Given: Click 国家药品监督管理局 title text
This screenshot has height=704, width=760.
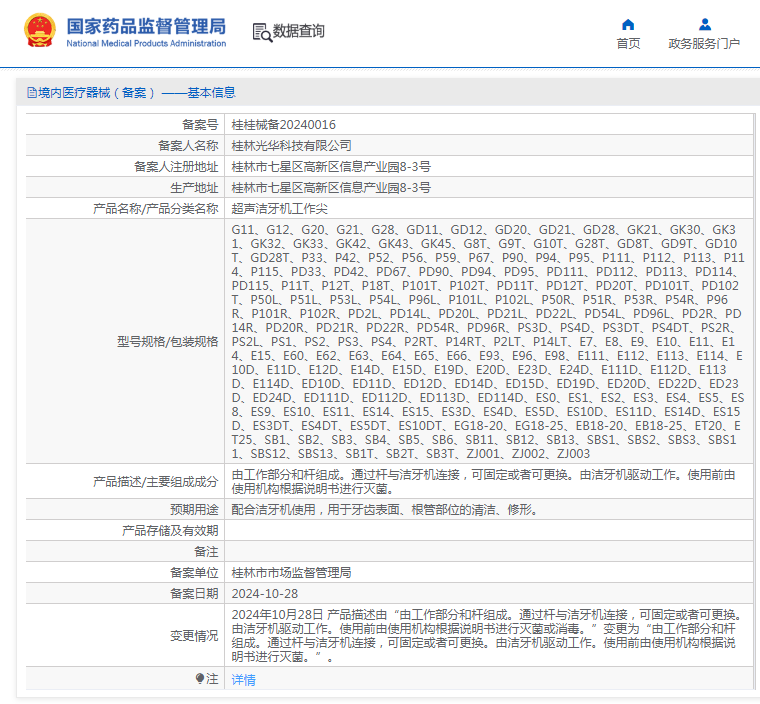Looking at the screenshot, I should coord(146,26).
